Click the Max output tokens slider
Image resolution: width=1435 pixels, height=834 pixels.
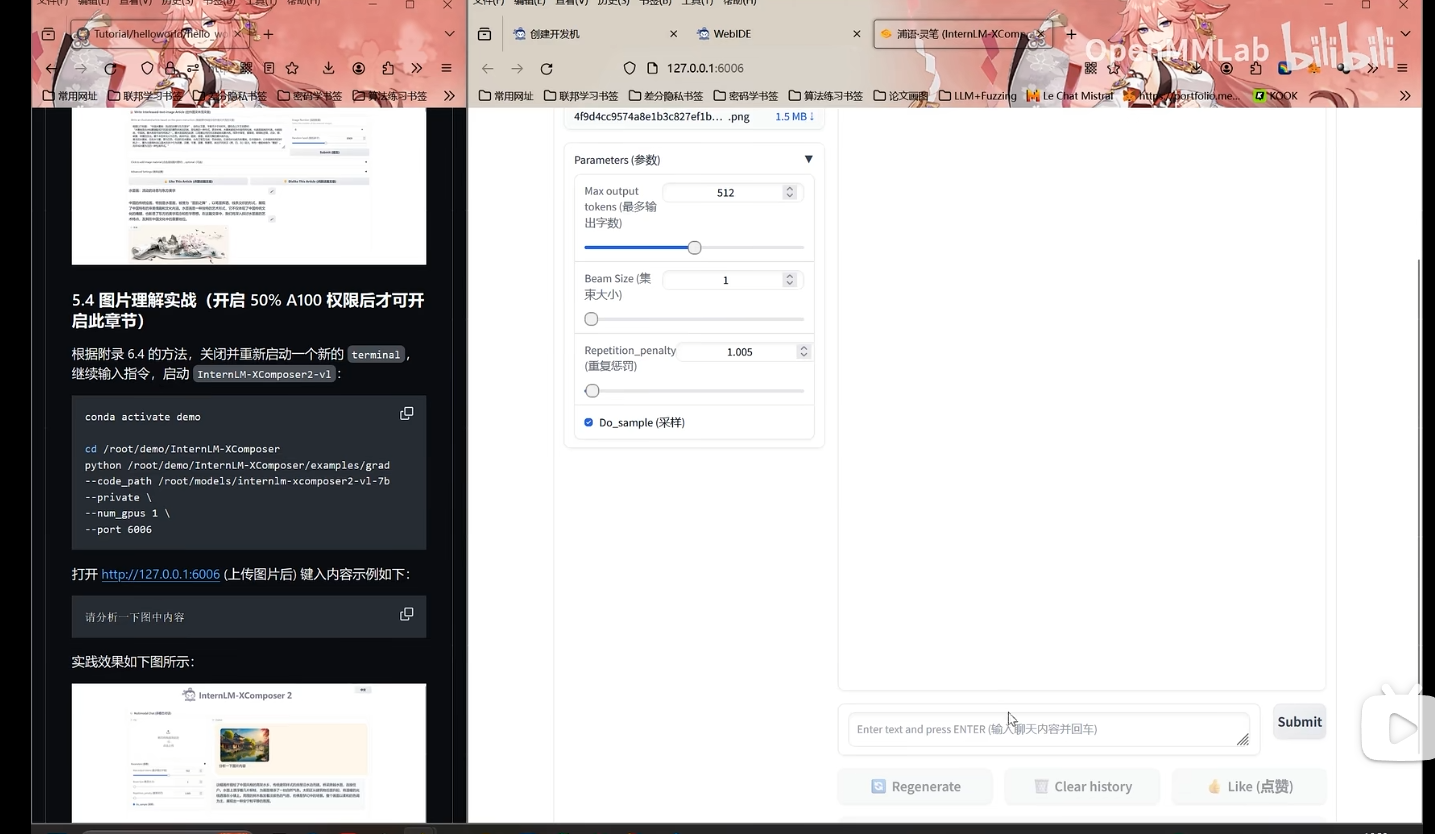pyautogui.click(x=694, y=247)
